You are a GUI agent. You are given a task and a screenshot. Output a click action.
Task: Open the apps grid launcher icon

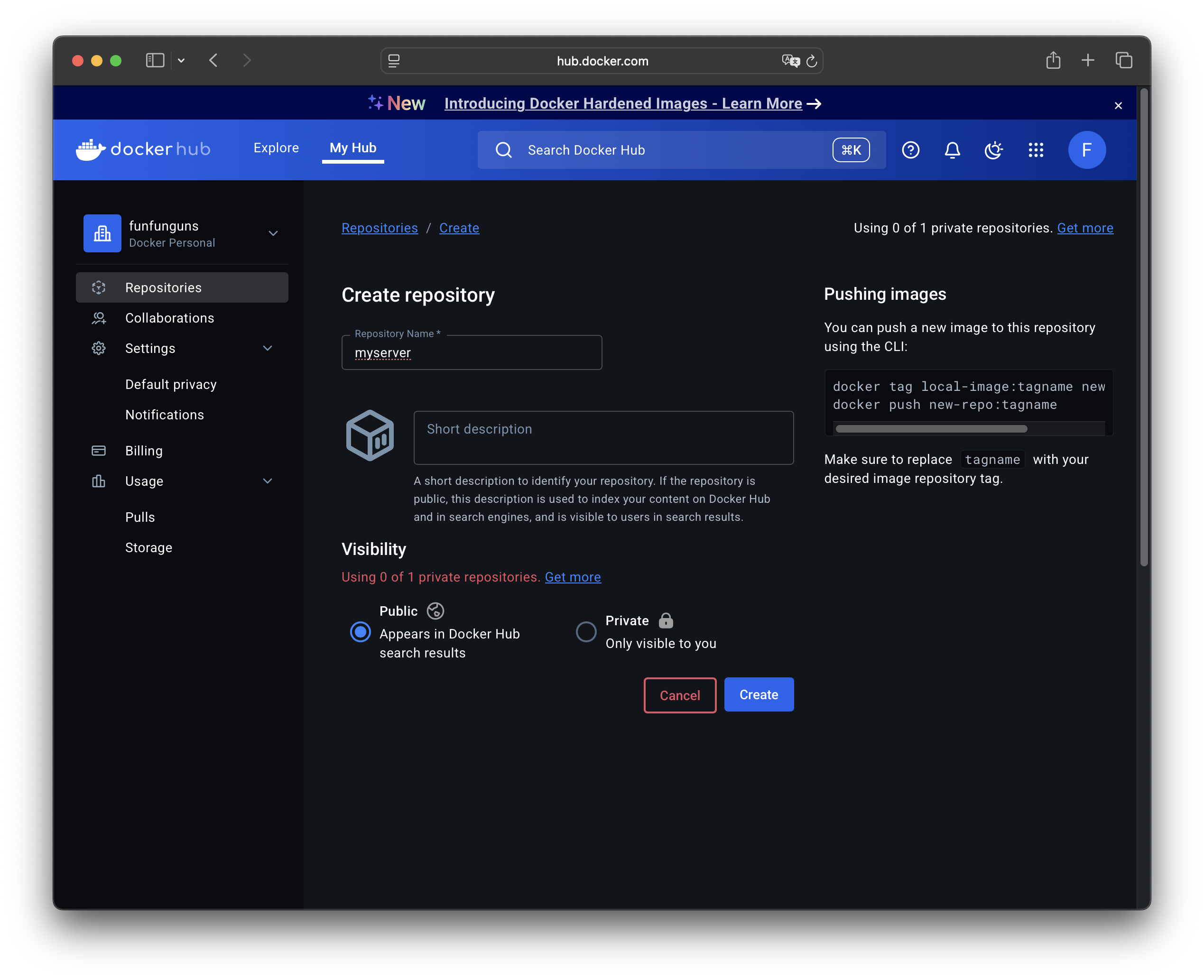[1035, 149]
